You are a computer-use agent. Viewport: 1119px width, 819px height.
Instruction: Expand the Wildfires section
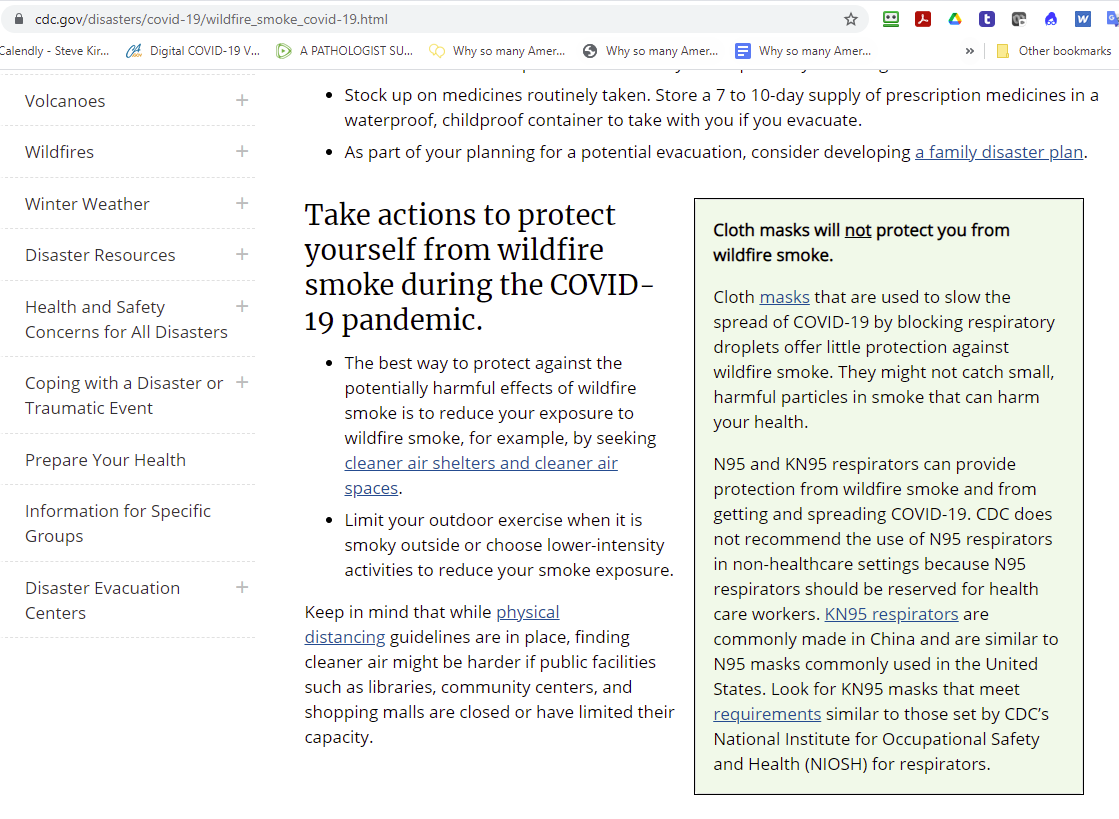[242, 151]
